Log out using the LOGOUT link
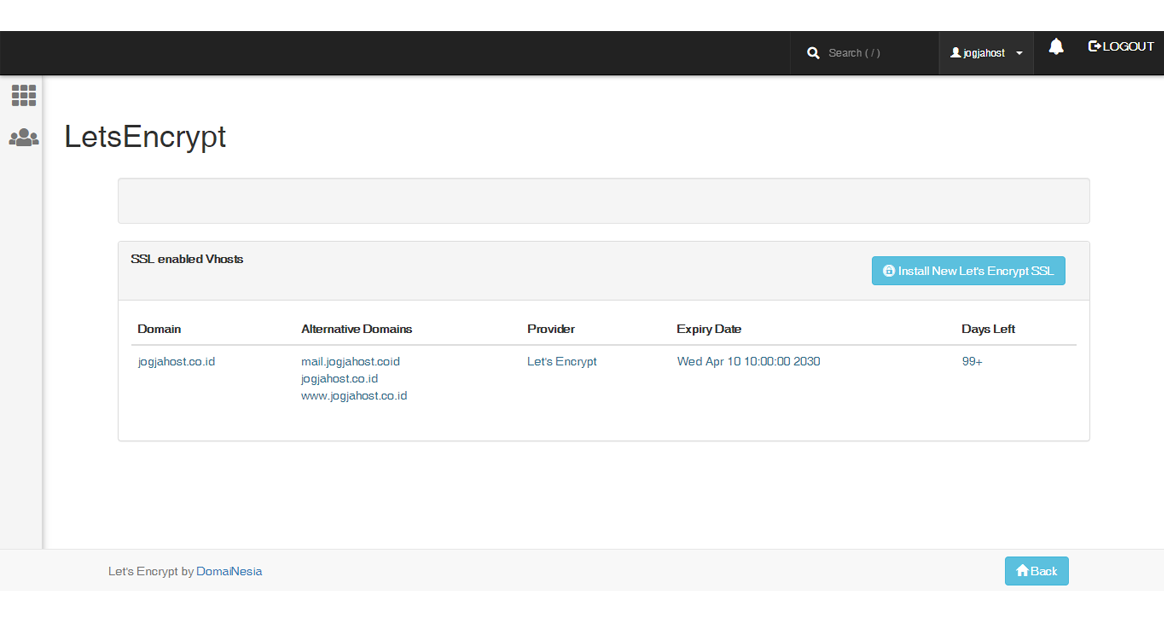The width and height of the screenshot is (1166, 626). [1121, 47]
